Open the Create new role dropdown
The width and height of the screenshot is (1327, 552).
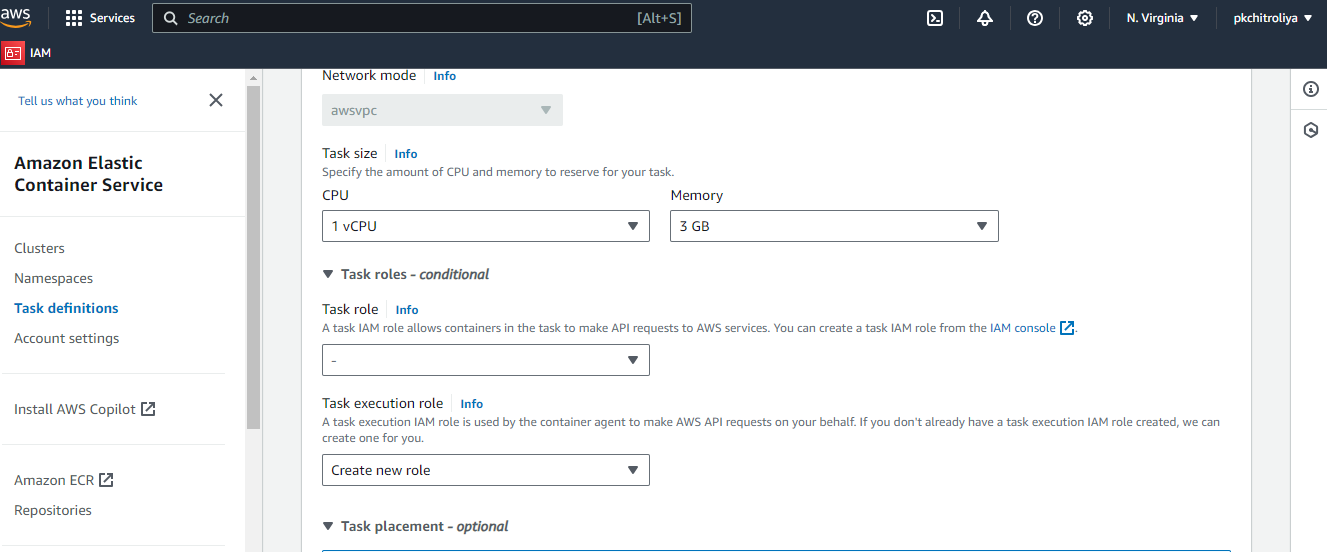(486, 470)
